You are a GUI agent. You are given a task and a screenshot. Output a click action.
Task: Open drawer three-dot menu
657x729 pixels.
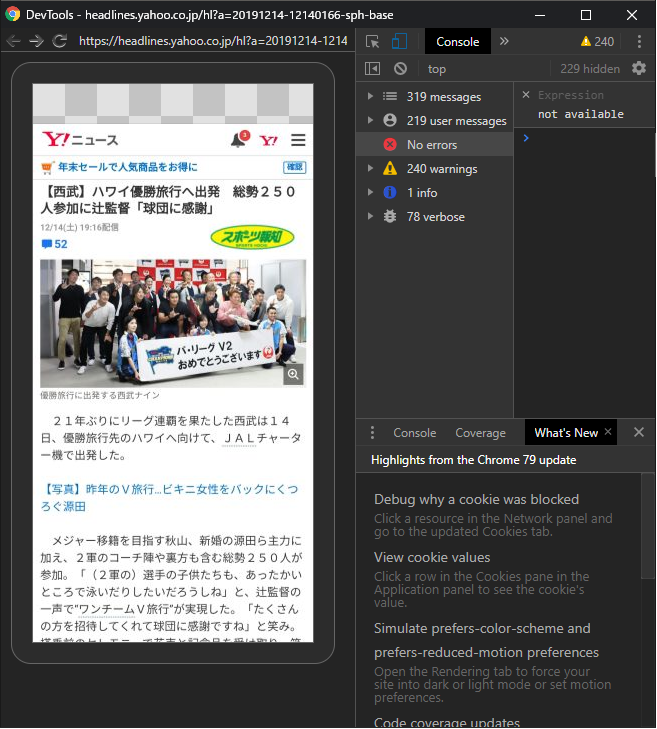click(372, 432)
